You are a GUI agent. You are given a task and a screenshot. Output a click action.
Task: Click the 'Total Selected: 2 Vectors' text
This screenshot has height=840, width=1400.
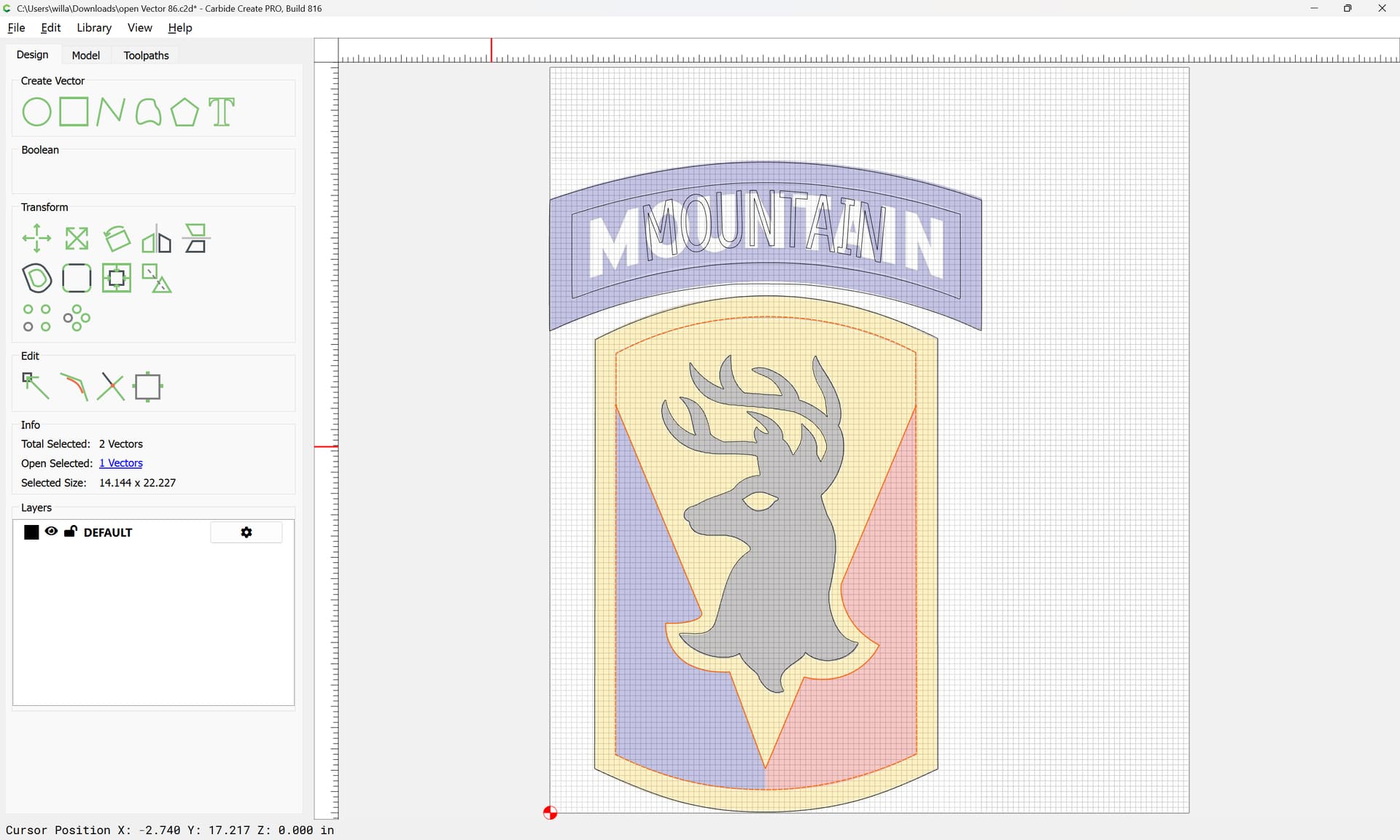(82, 444)
